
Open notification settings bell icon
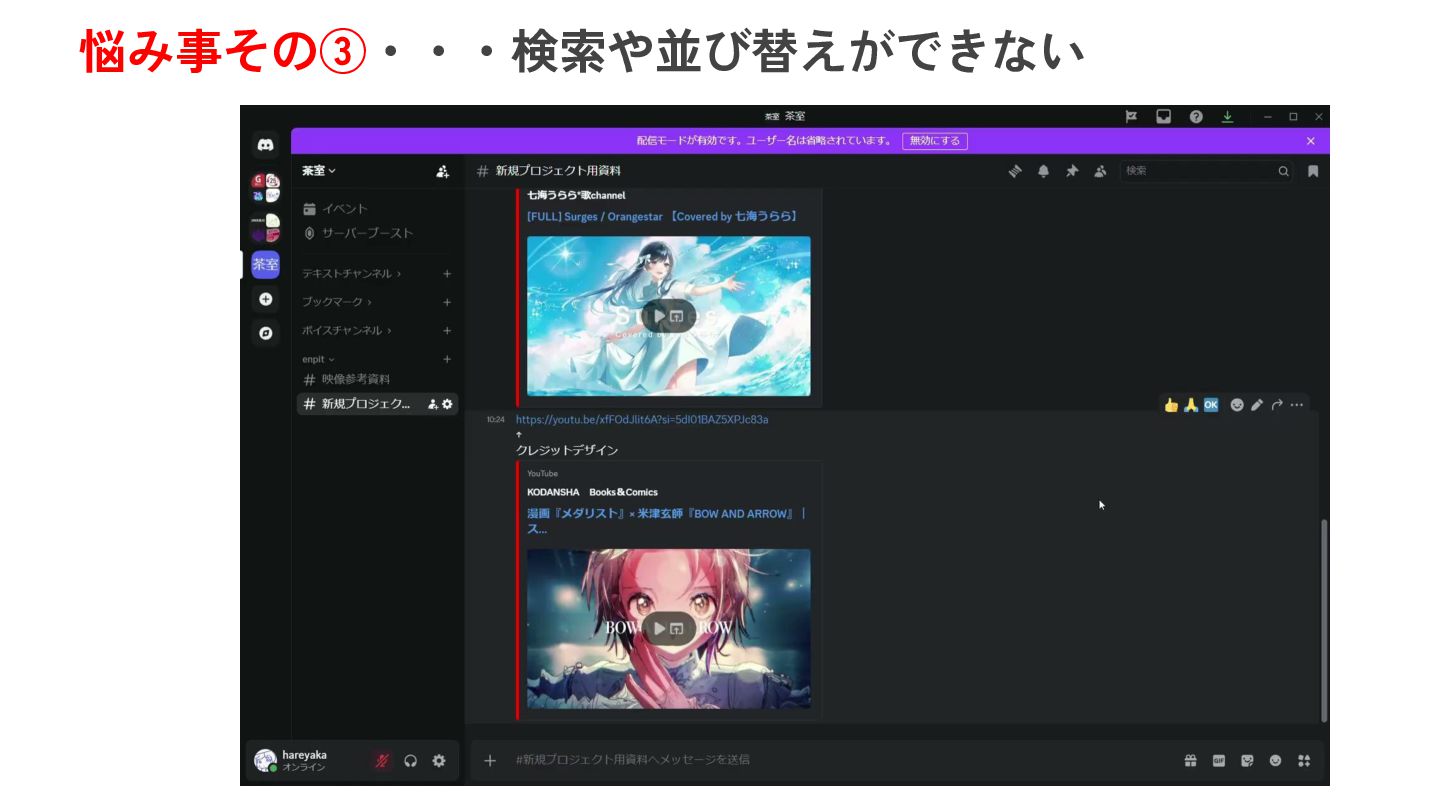tap(1043, 171)
